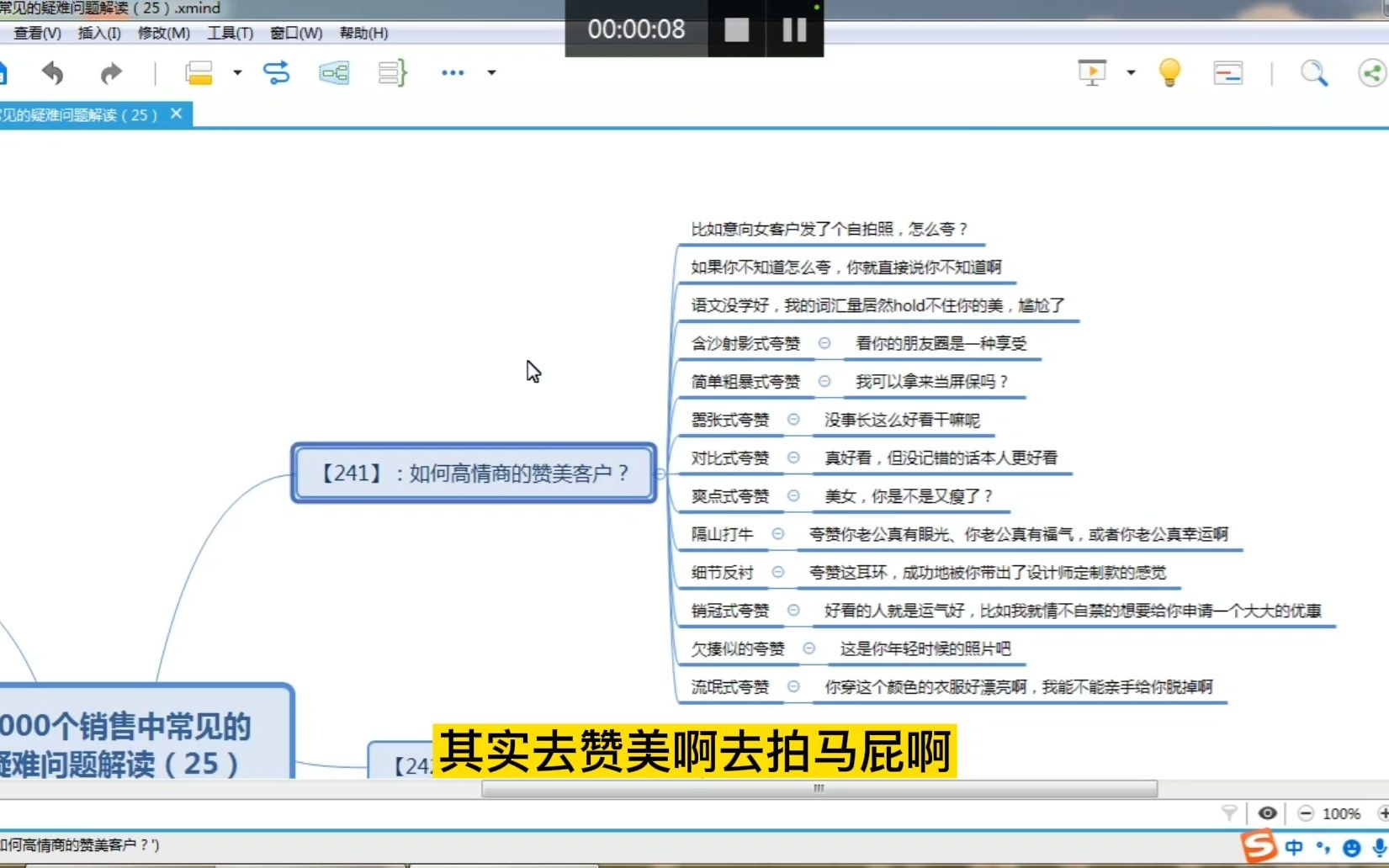Image resolution: width=1389 pixels, height=868 pixels.
Task: Select the subtopic 没事长这么好看干嘛呢
Action: pyautogui.click(x=902, y=420)
